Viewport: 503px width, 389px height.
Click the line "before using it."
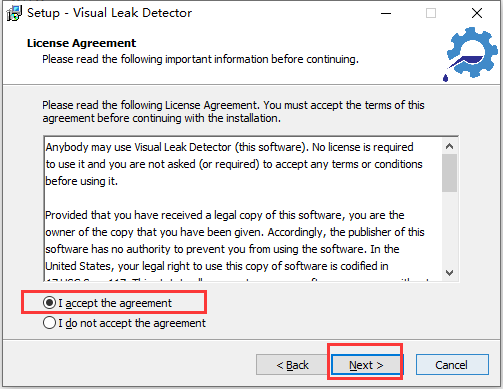(x=82, y=181)
